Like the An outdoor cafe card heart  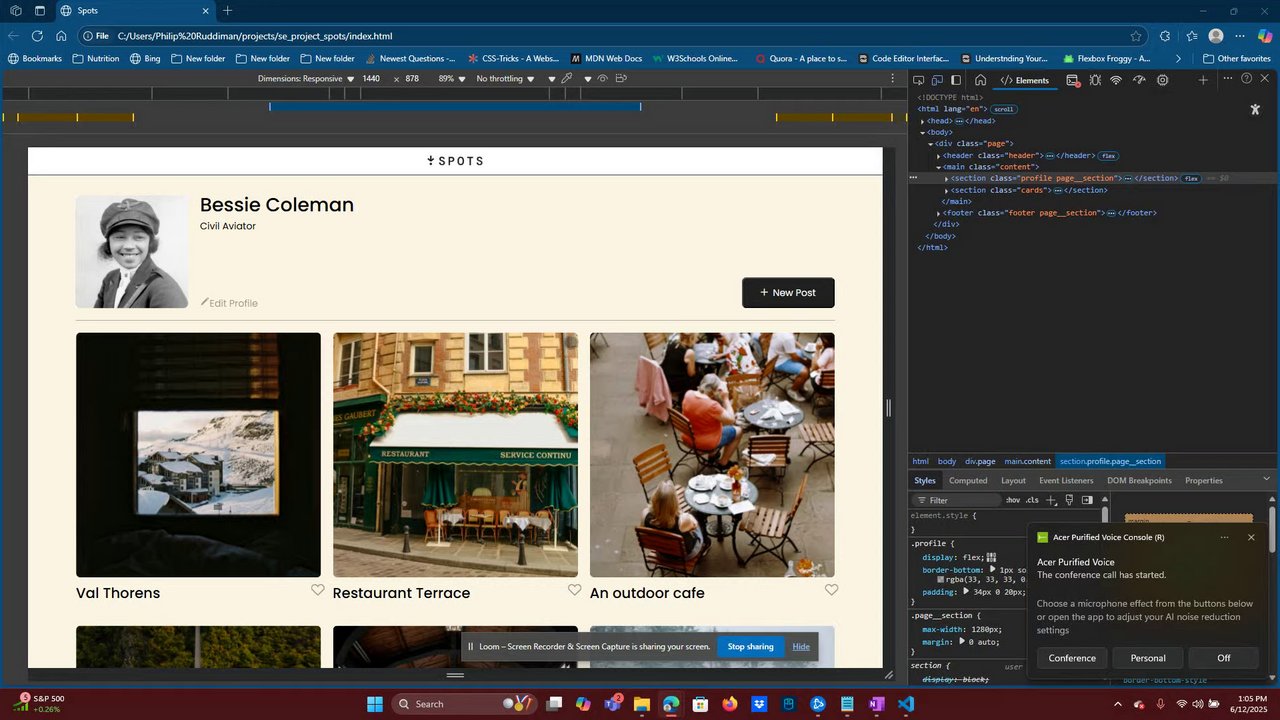click(831, 590)
